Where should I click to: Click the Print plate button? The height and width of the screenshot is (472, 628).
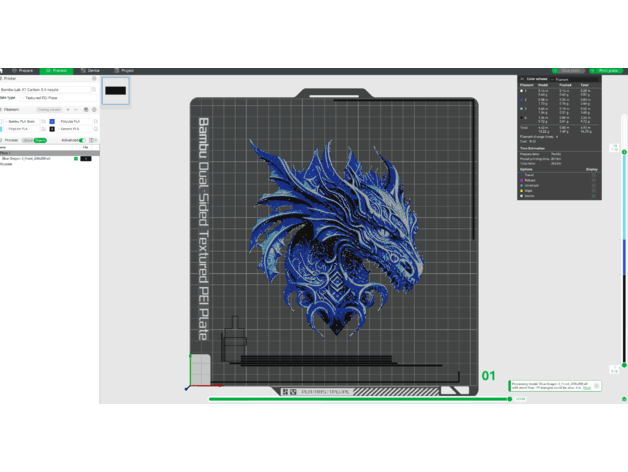pos(609,71)
